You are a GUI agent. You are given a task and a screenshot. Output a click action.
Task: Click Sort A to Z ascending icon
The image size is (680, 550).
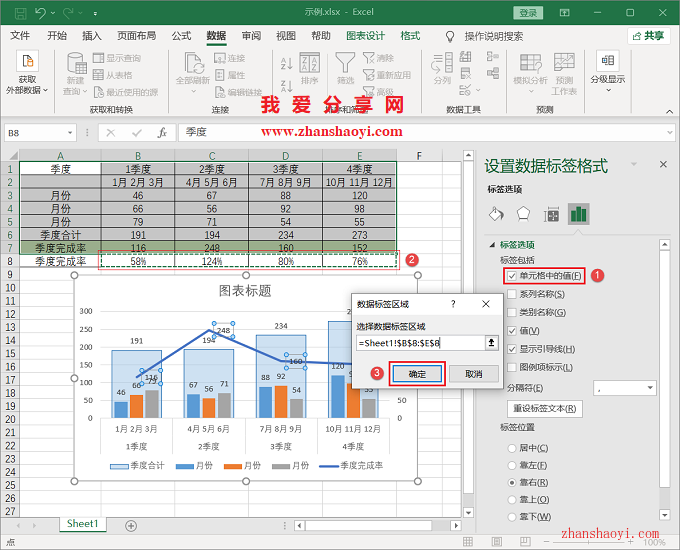point(286,64)
